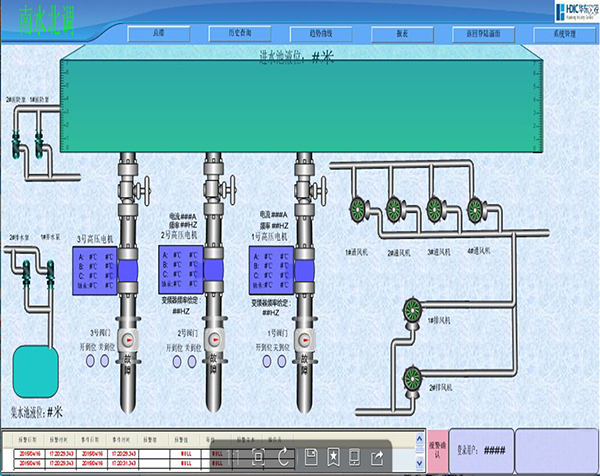
Task: Open the 历史查询 history query tab
Action: tap(240, 33)
